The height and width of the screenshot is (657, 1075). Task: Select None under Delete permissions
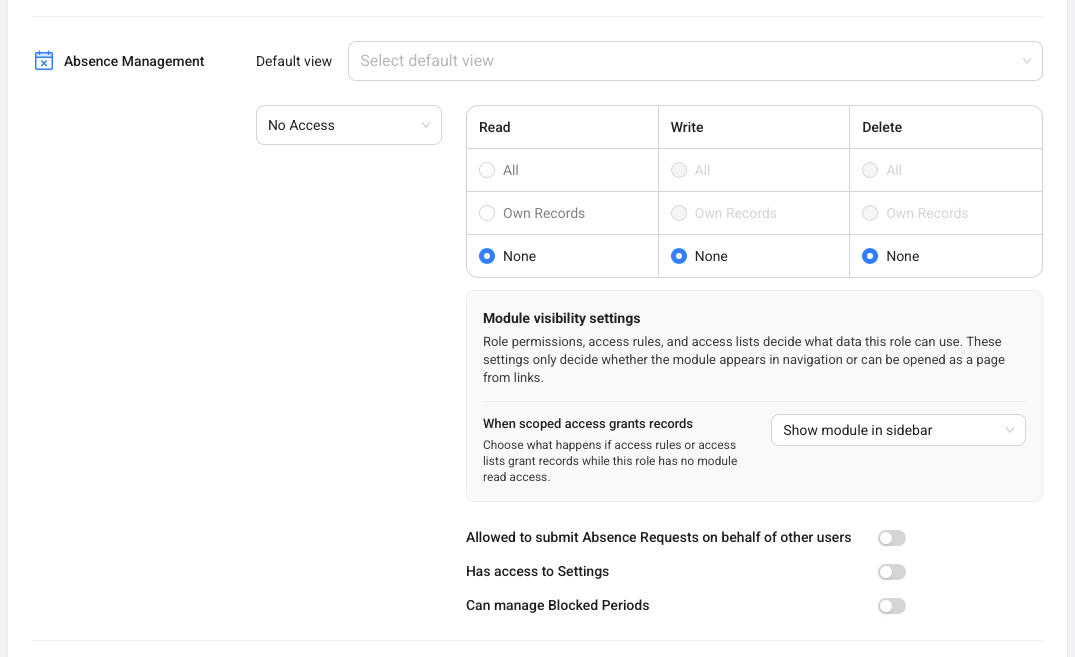pos(870,256)
